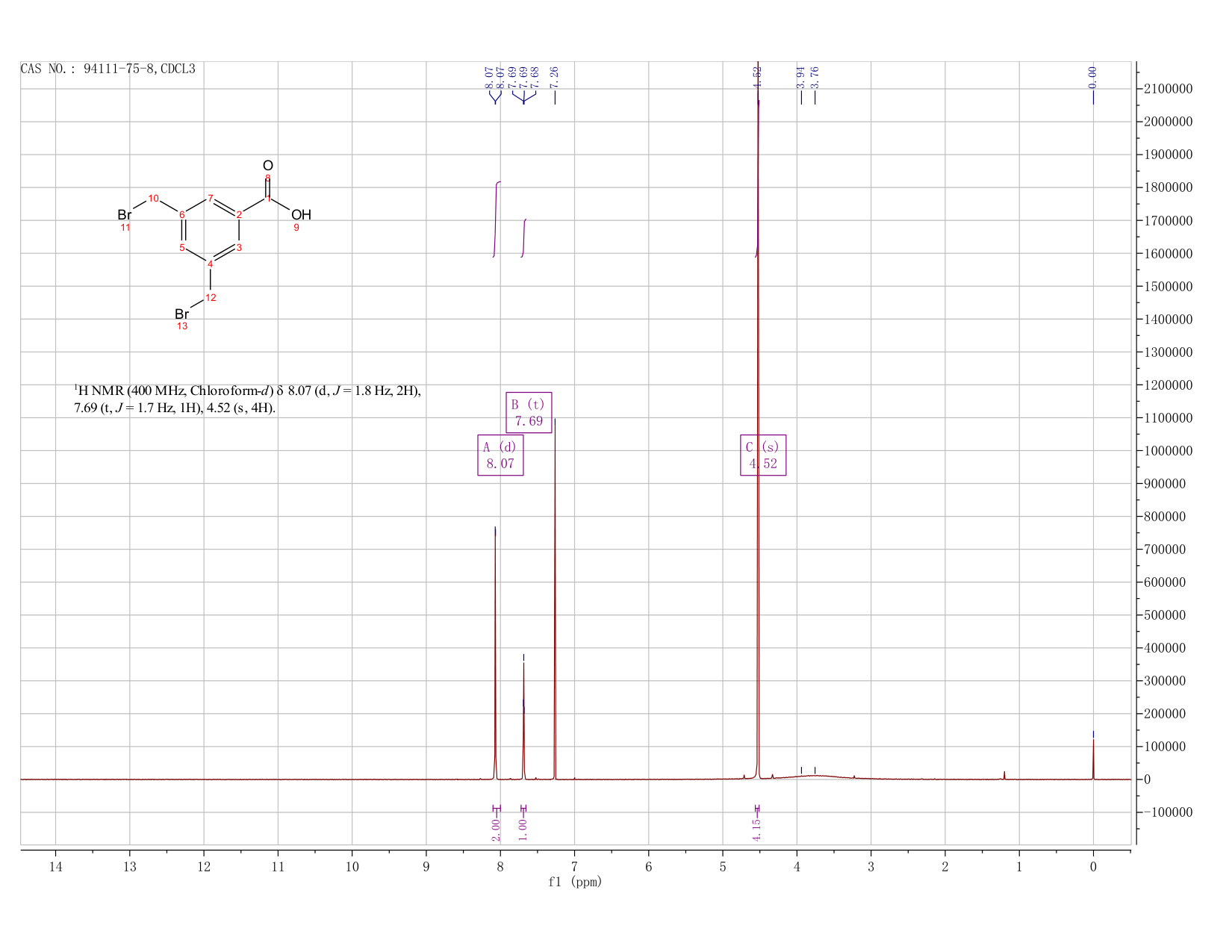Click the 7 tick on ppm axis
This screenshot has width=1232, height=952.
point(574,866)
